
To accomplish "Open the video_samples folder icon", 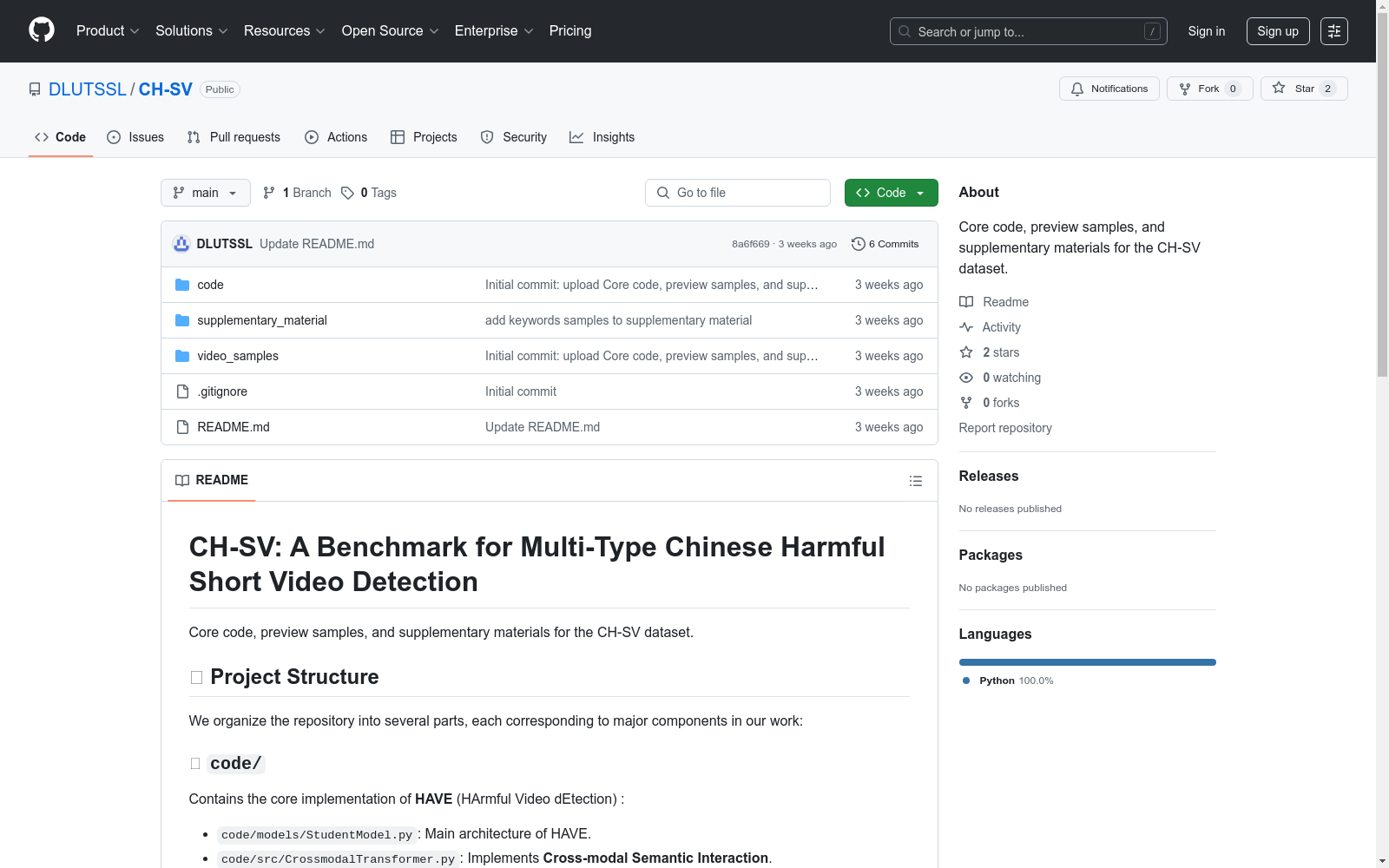I will (x=182, y=356).
